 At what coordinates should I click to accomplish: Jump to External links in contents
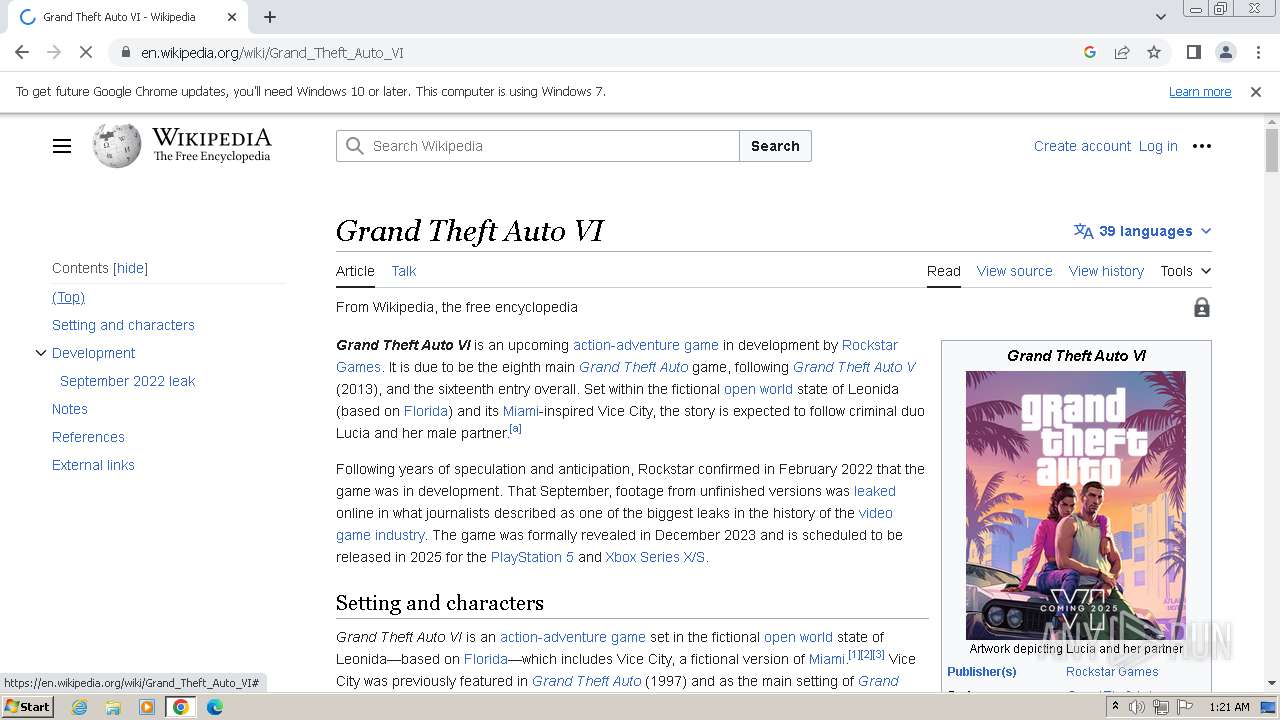pyautogui.click(x=93, y=465)
